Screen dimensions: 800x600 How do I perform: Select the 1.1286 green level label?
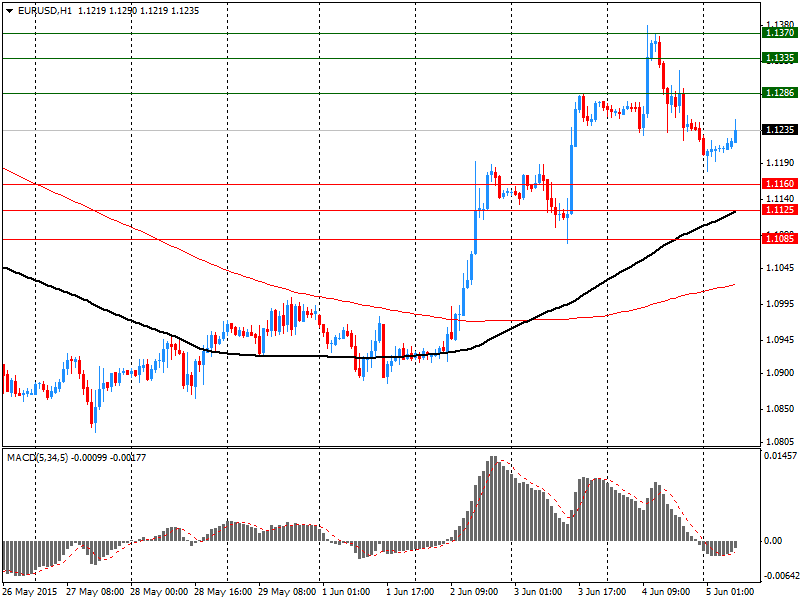point(779,93)
